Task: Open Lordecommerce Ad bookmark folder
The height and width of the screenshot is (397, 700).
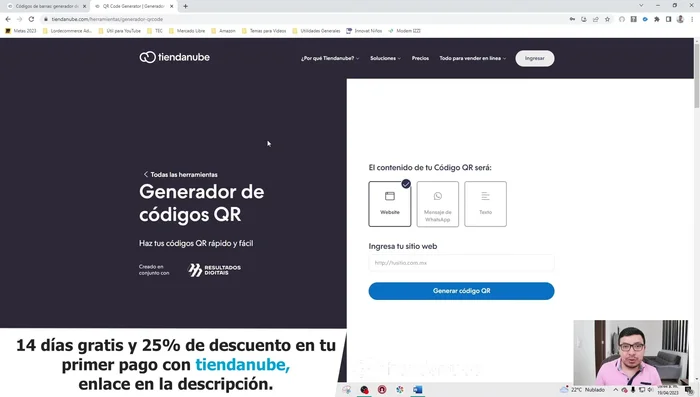Action: 67,31
